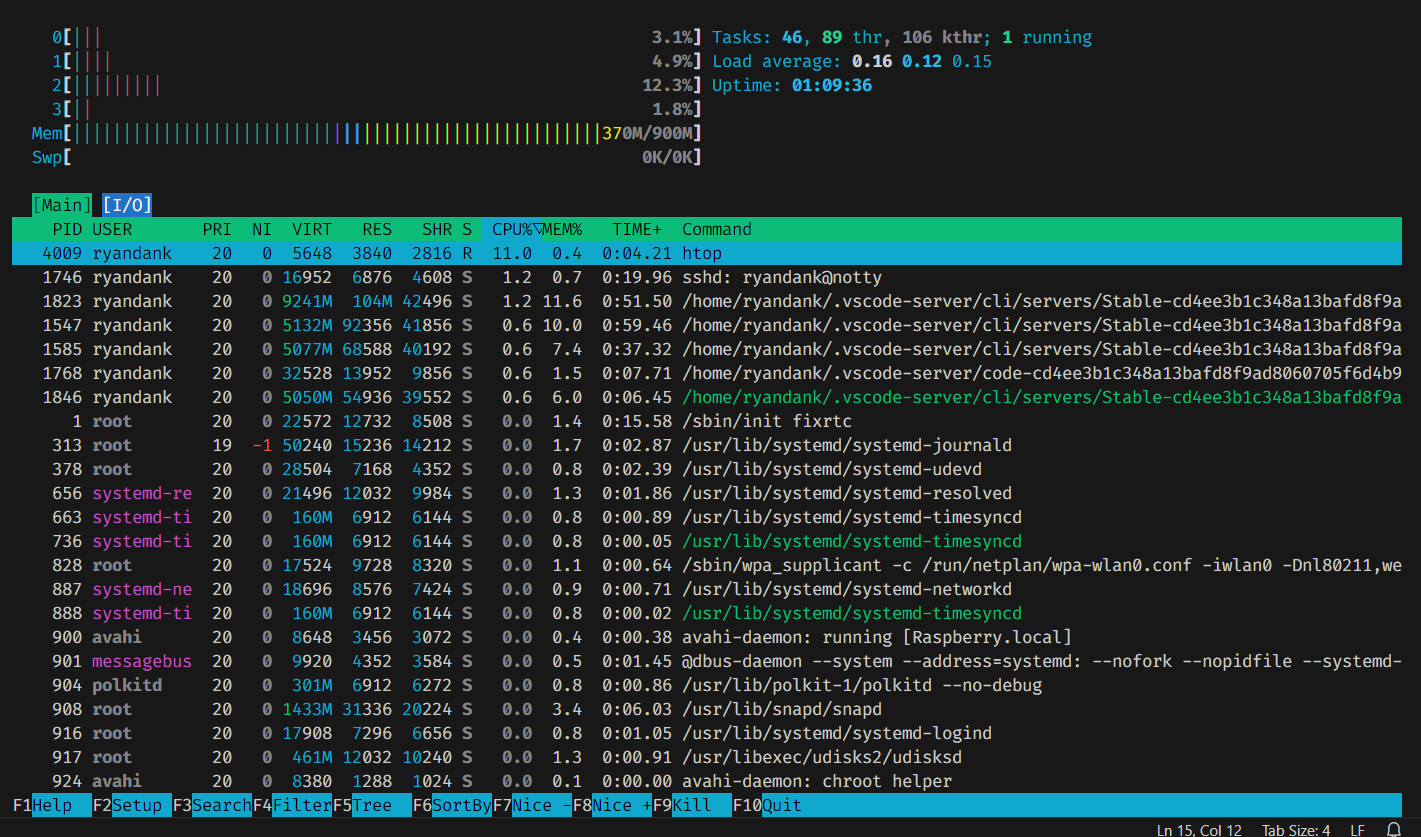Select avahi-daemon: running [Raspberry.local] row
The height and width of the screenshot is (837, 1421).
pyautogui.click(x=707, y=637)
